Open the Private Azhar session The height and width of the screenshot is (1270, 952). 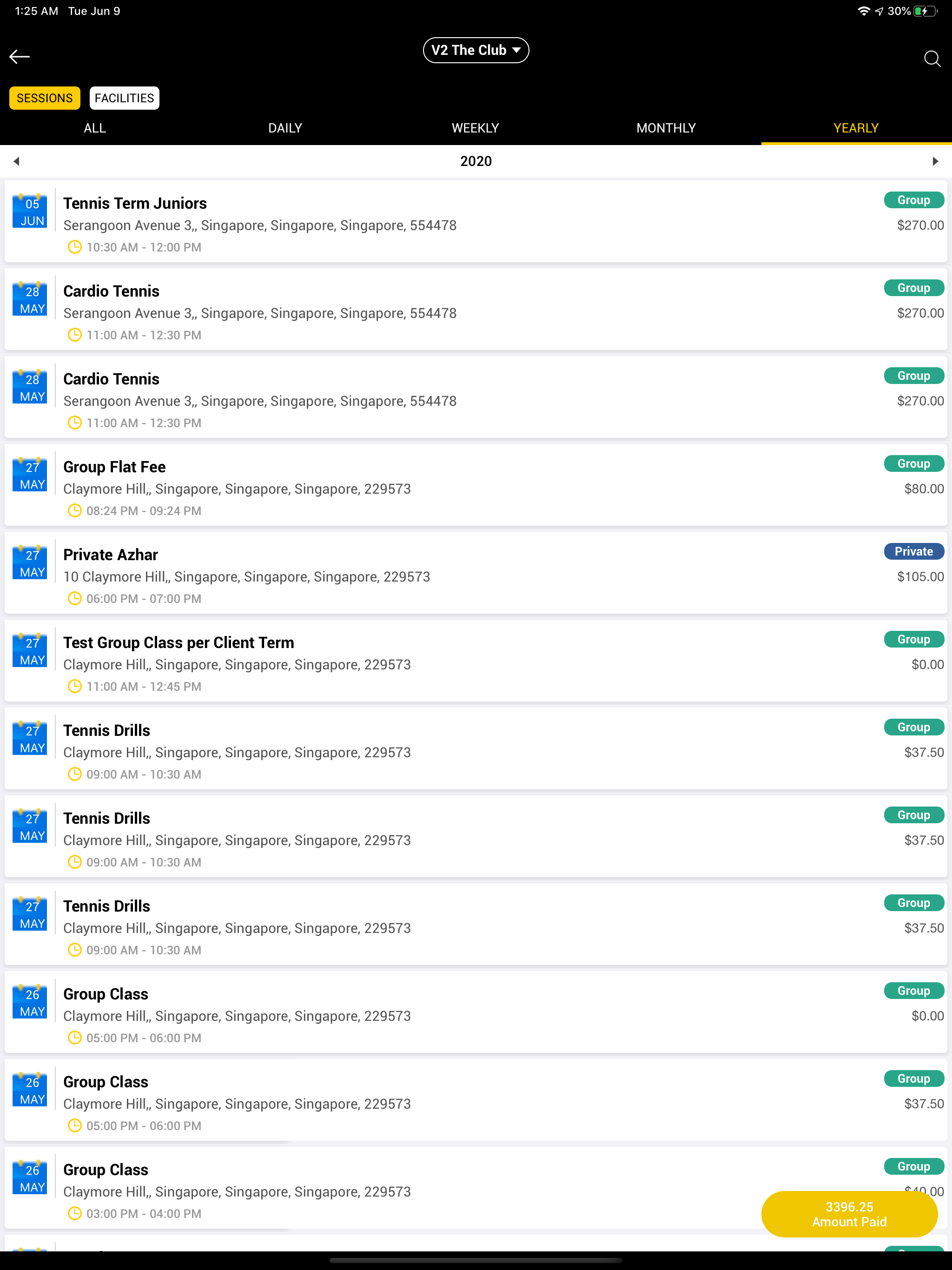pos(476,573)
